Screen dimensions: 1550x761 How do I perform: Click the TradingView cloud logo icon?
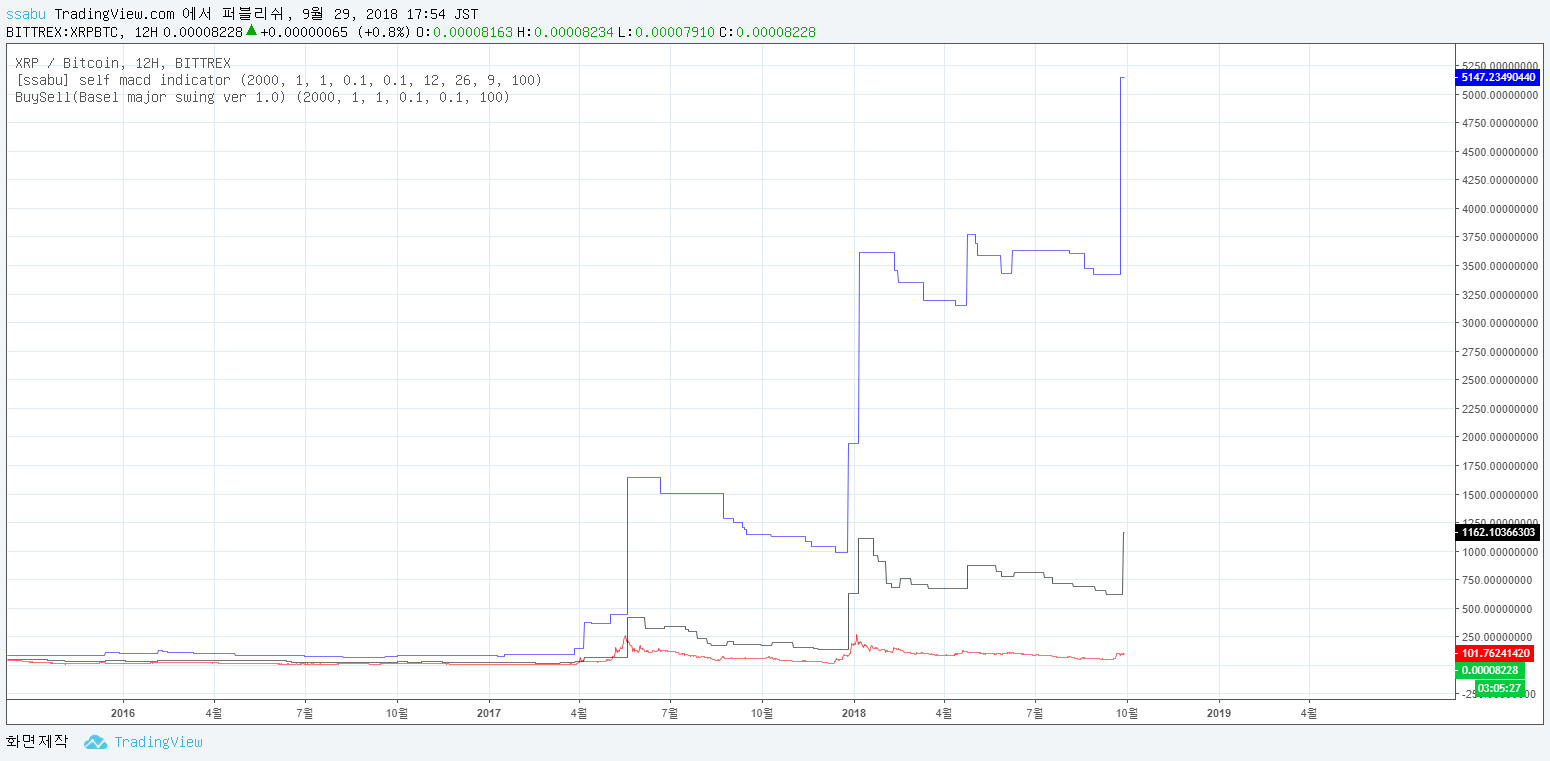click(x=95, y=742)
